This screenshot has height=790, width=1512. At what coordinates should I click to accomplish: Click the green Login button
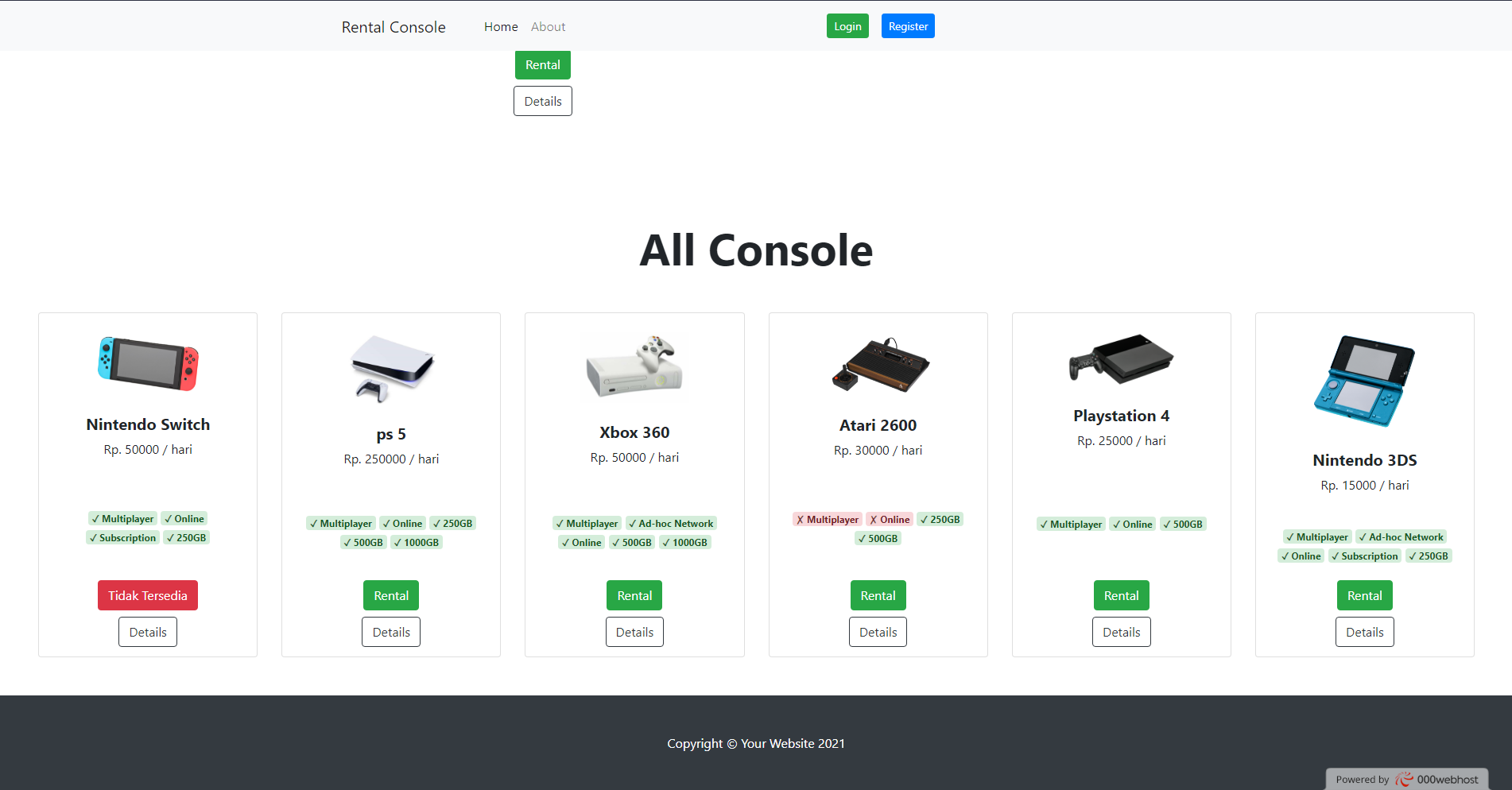[x=847, y=26]
